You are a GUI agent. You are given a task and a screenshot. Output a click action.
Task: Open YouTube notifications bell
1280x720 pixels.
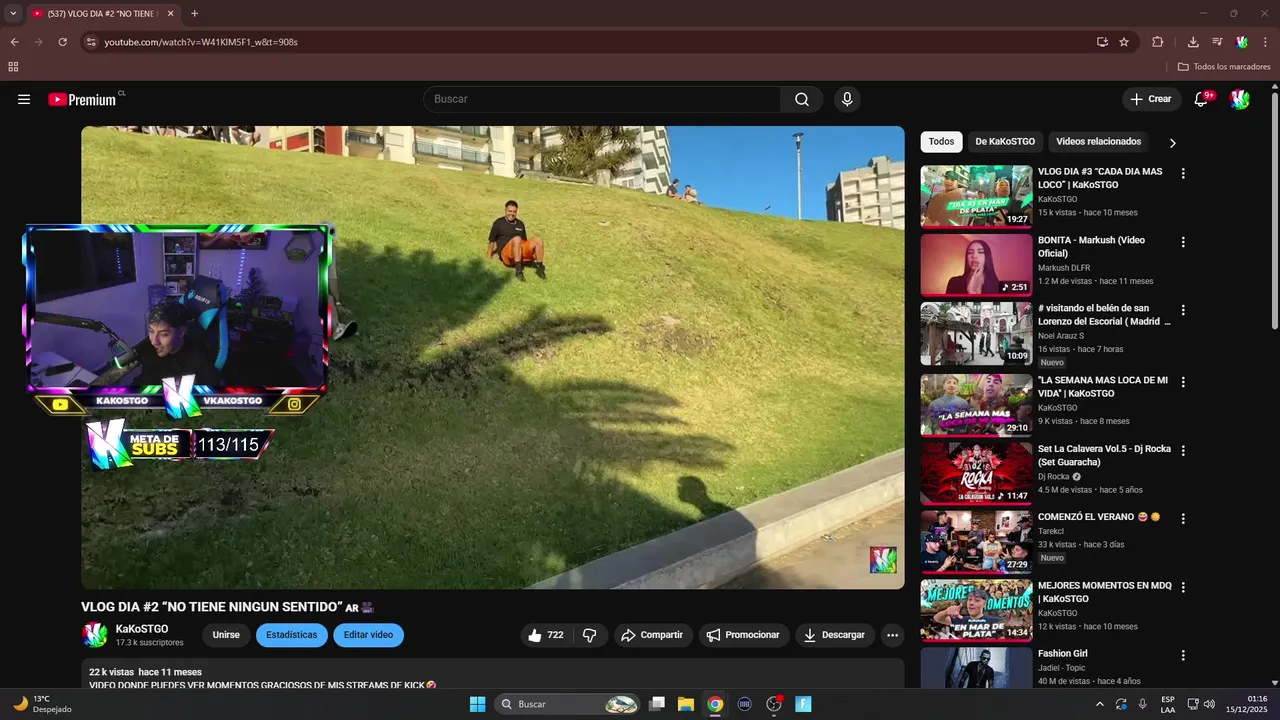[x=1202, y=99]
